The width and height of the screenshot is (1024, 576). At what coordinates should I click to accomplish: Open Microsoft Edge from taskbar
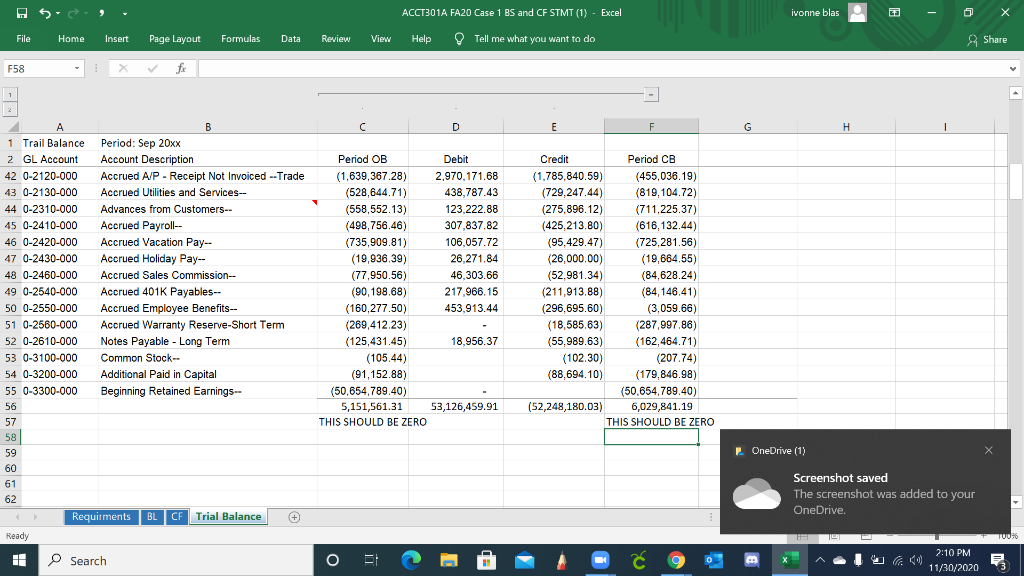point(411,560)
